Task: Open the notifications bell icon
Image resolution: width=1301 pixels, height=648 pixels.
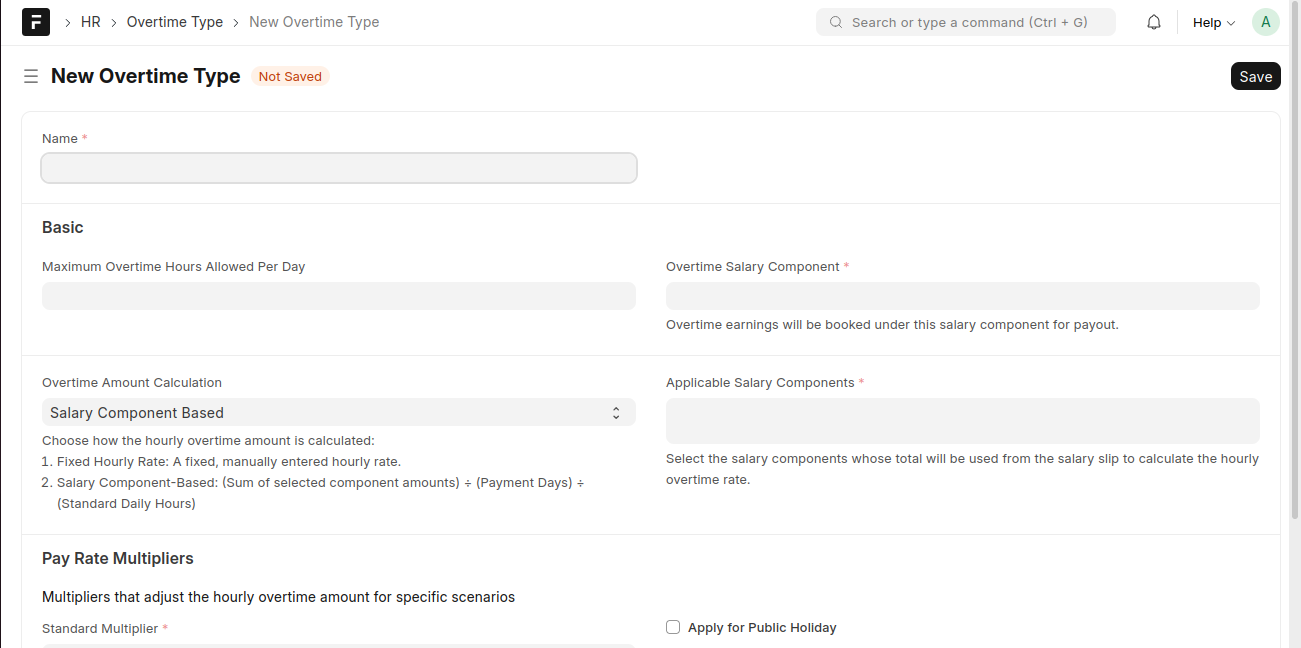Action: [1154, 22]
